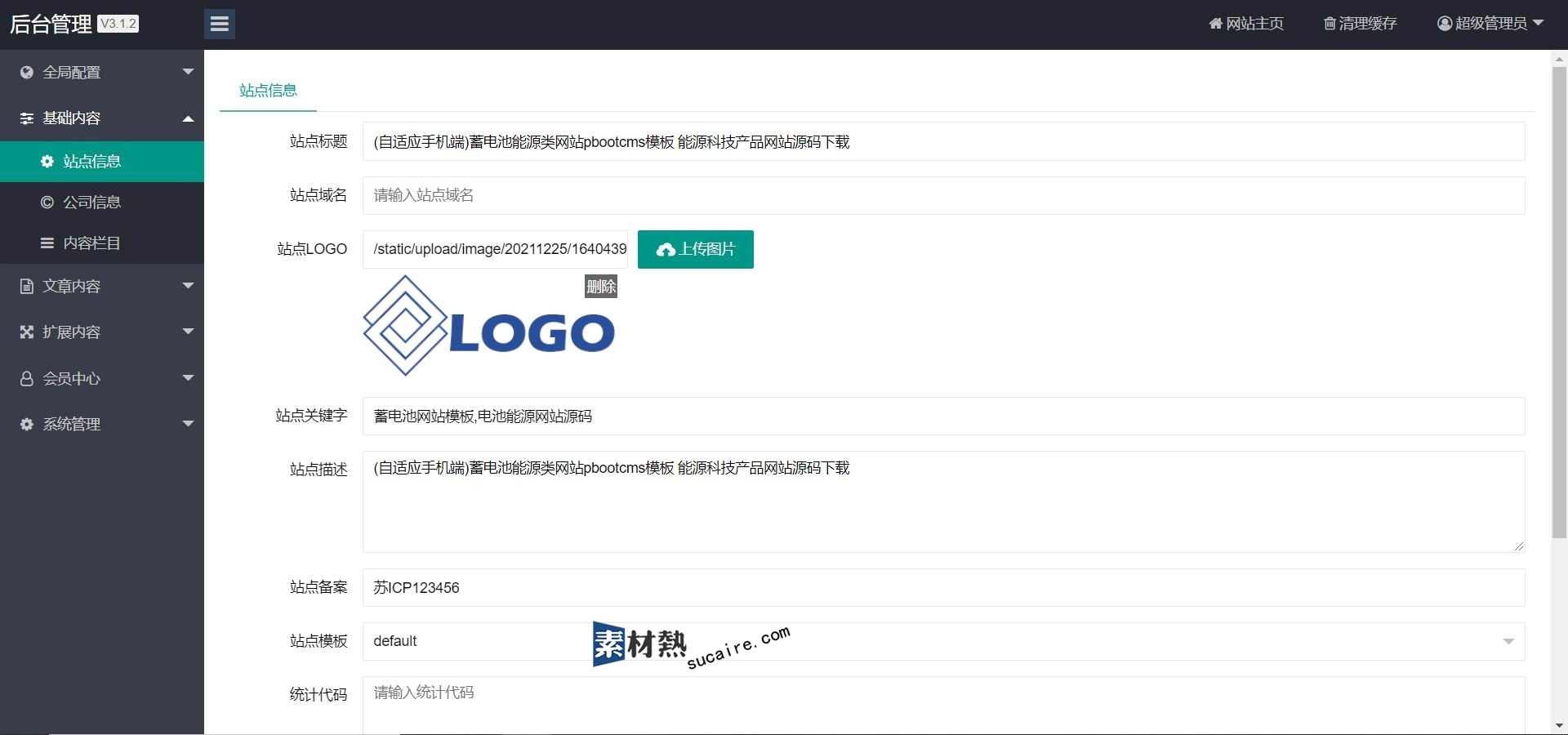The height and width of the screenshot is (735, 1568).
Task: Expand the 全局配置 menu arrow
Action: click(189, 72)
